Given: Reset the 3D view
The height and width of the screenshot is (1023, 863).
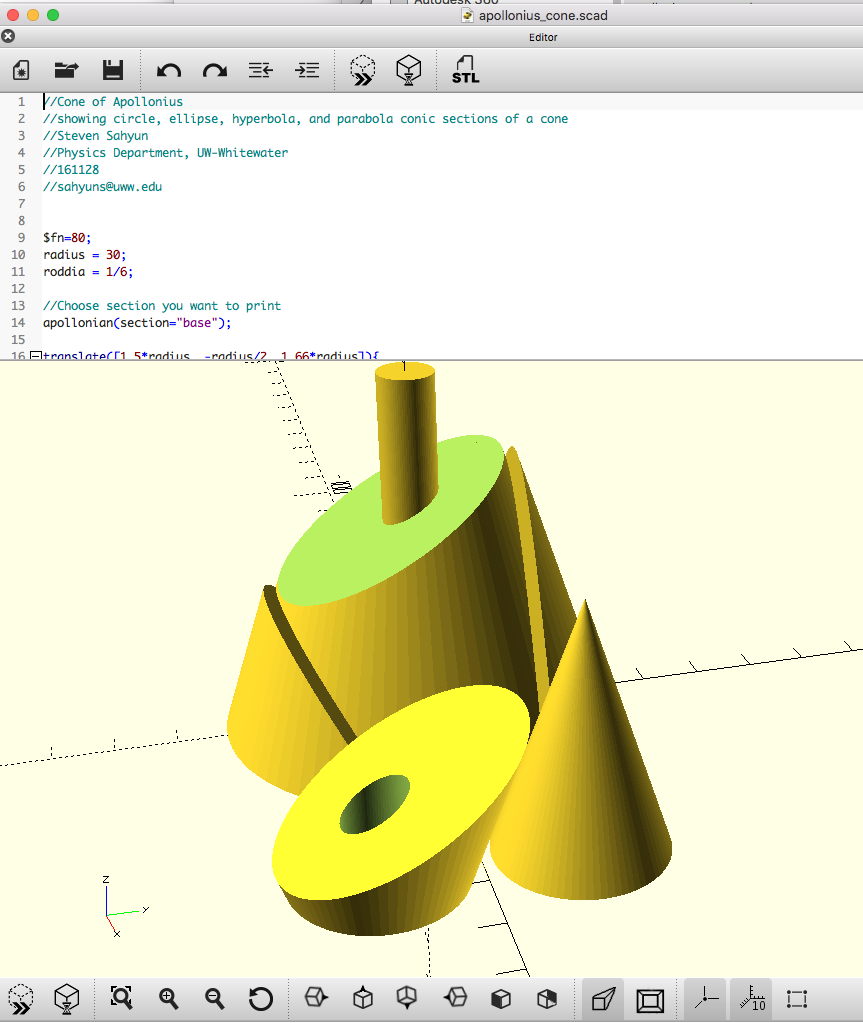Looking at the screenshot, I should coord(260,999).
